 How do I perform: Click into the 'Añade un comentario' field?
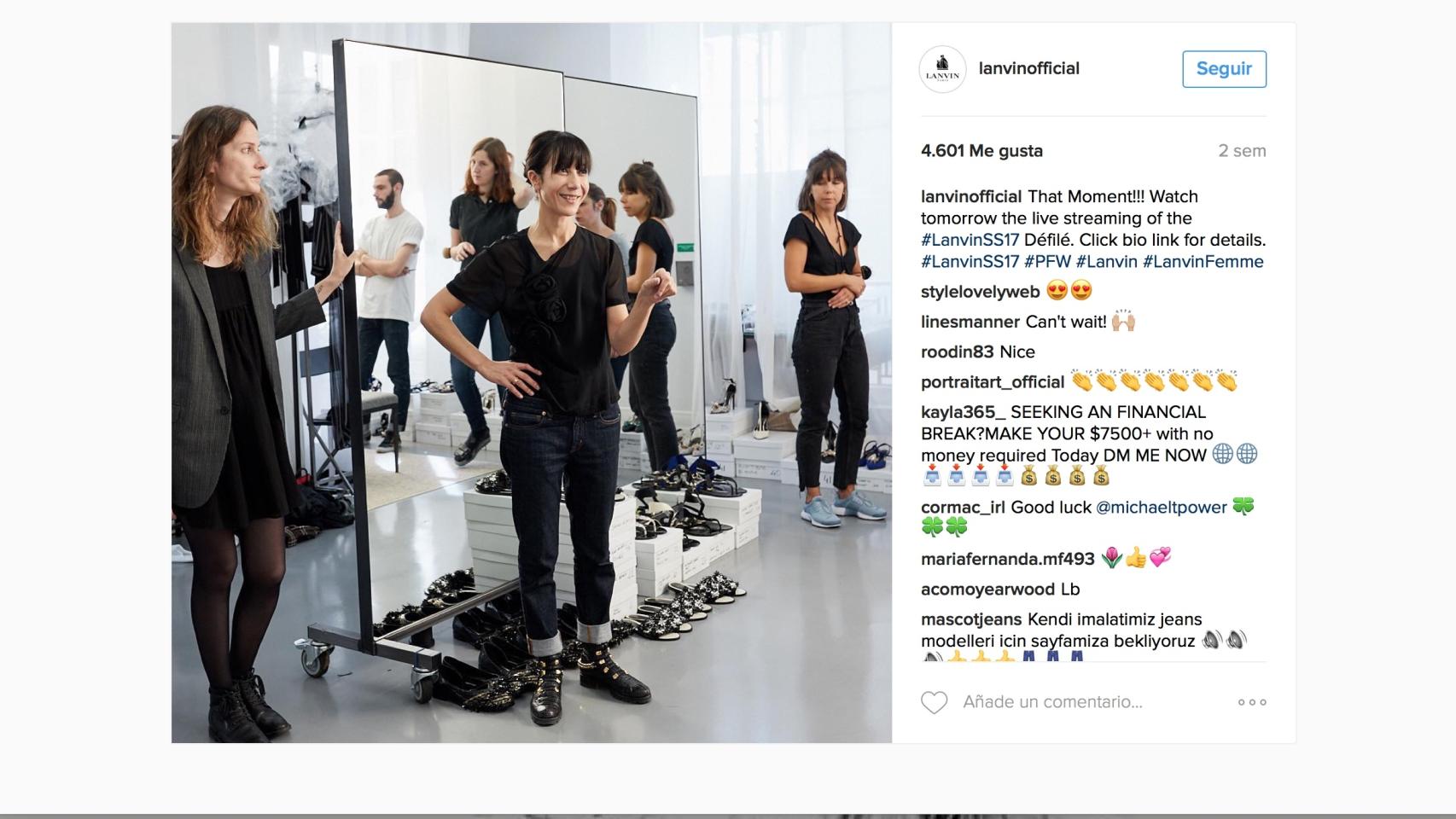point(1052,702)
